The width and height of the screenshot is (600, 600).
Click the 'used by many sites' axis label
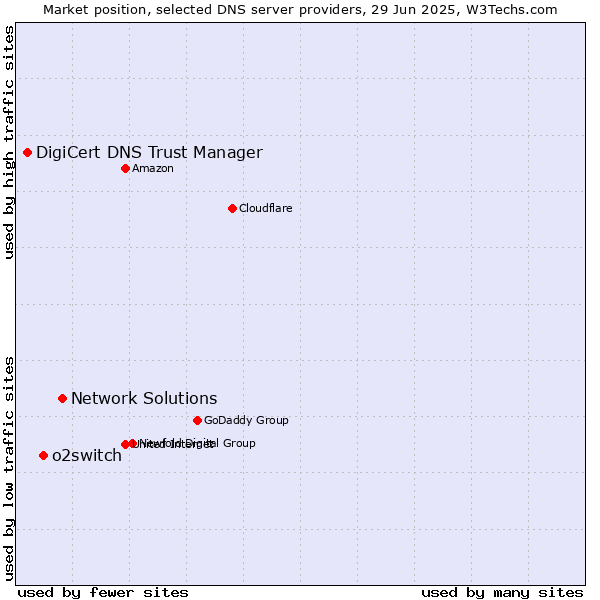pyautogui.click(x=502, y=593)
